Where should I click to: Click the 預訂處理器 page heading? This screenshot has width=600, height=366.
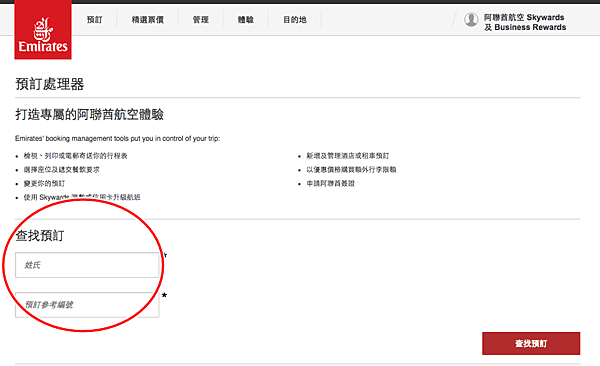point(50,84)
